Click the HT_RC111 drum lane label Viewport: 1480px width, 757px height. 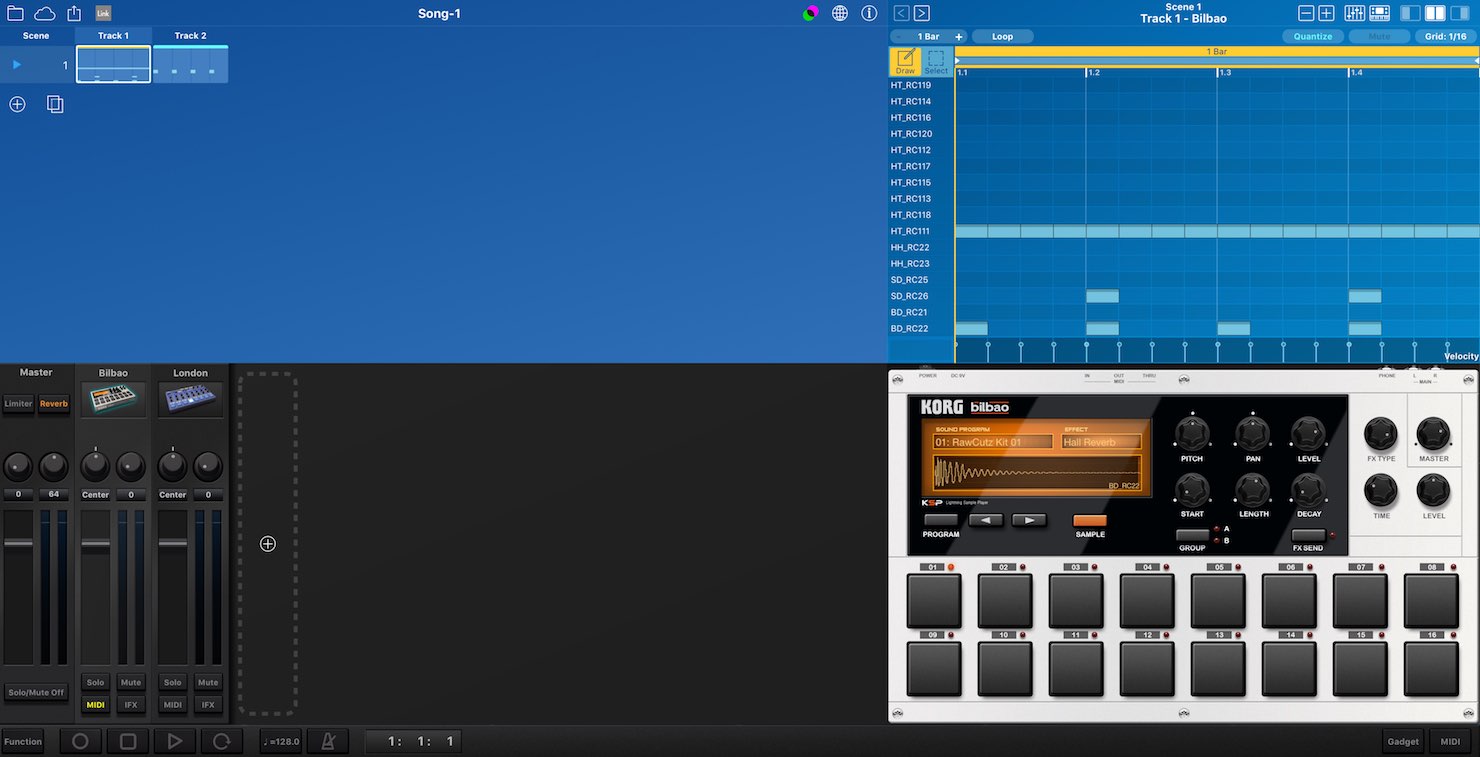910,231
